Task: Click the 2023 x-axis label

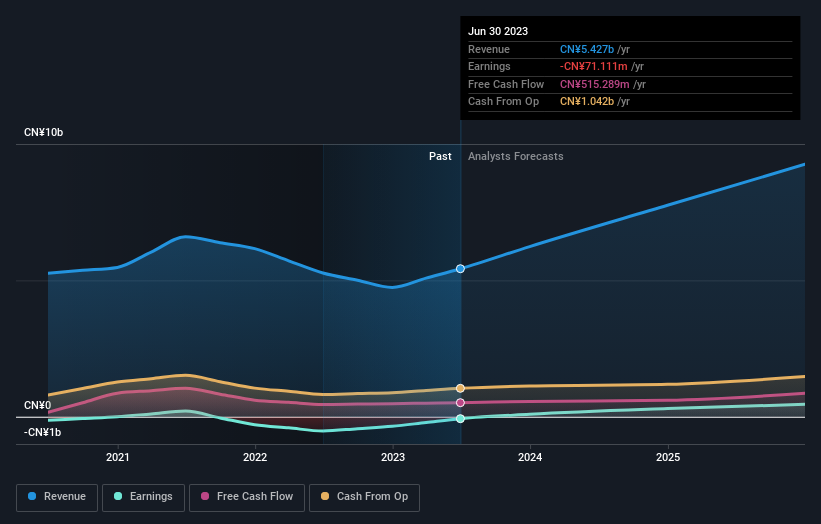Action: pyautogui.click(x=393, y=458)
